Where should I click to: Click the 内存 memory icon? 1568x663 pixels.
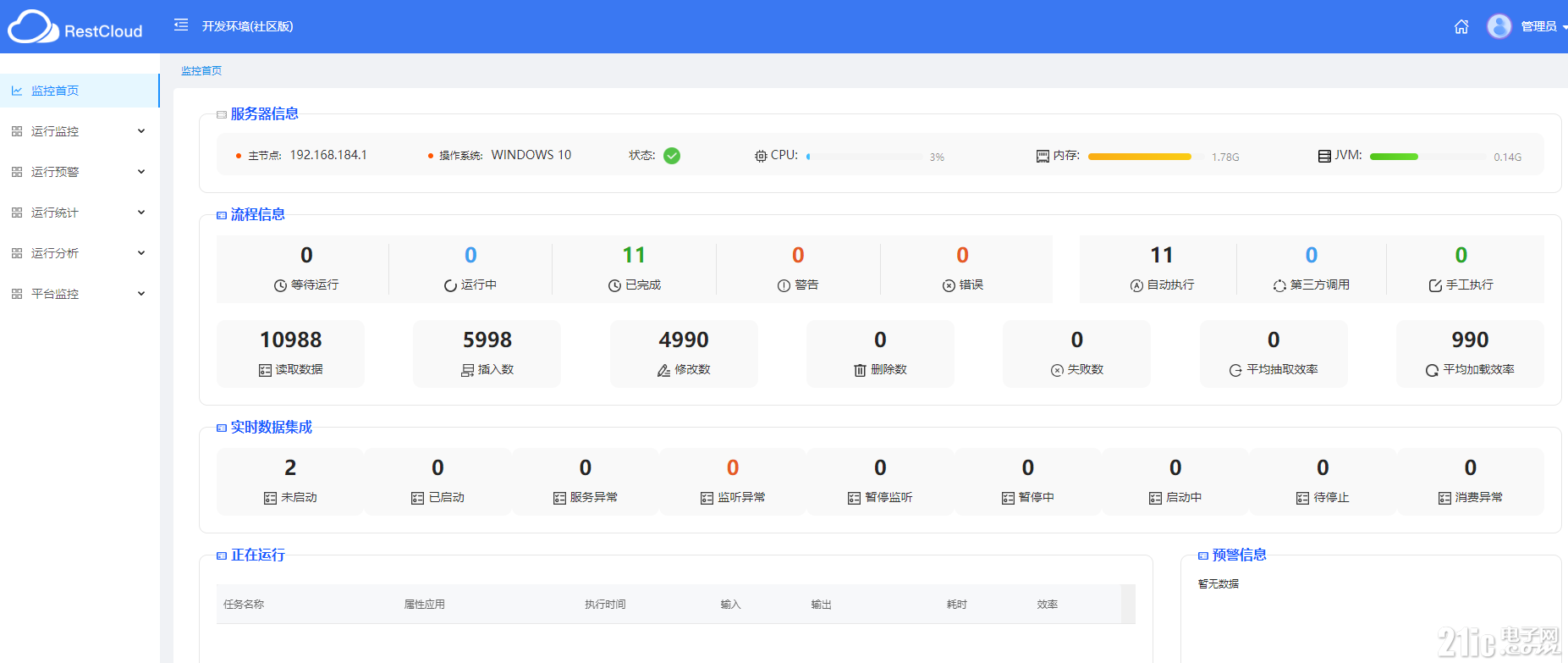(x=1043, y=156)
